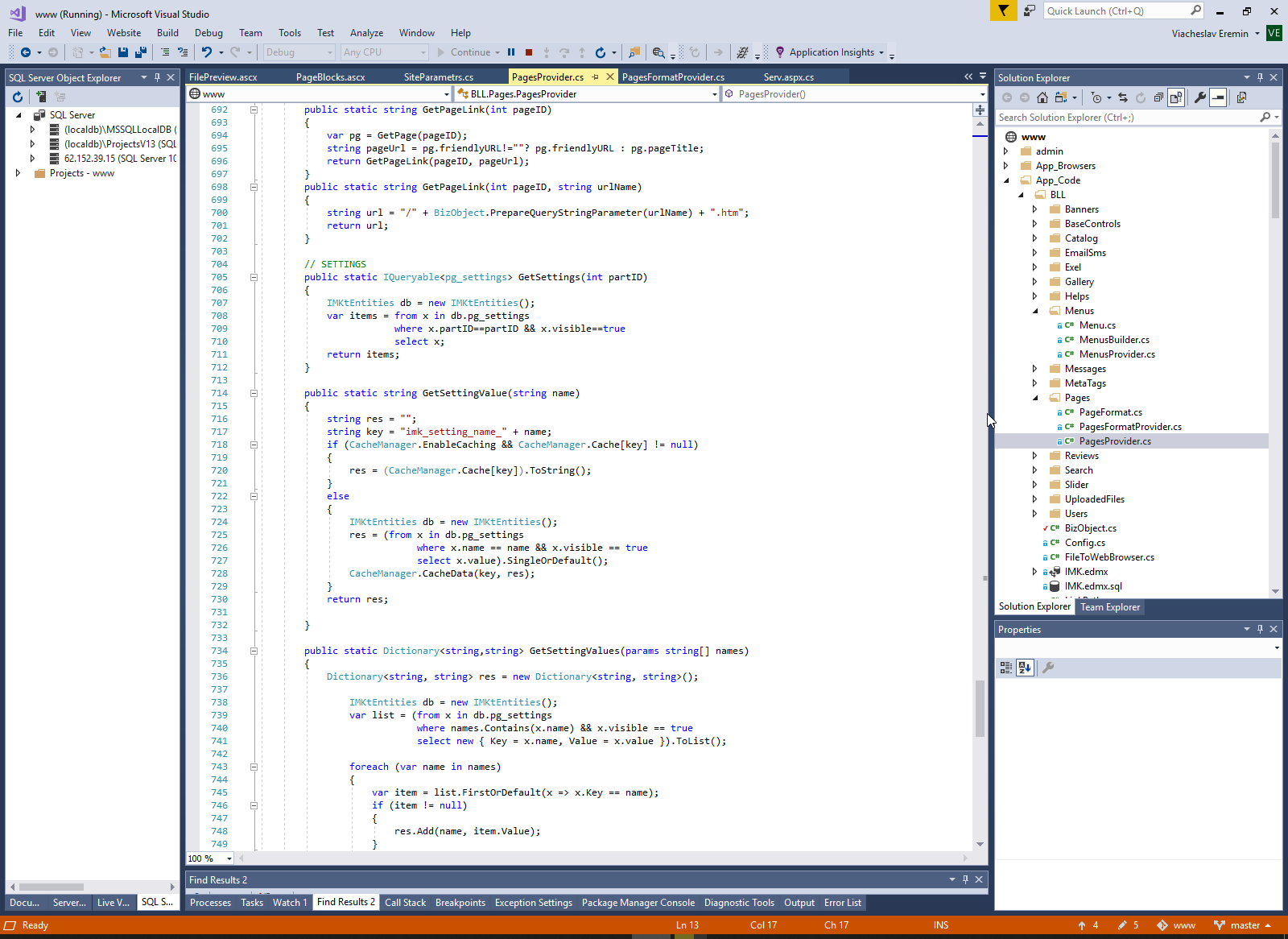Go to Home in Solution Explorer
The height and width of the screenshot is (939, 1288).
tap(1042, 97)
